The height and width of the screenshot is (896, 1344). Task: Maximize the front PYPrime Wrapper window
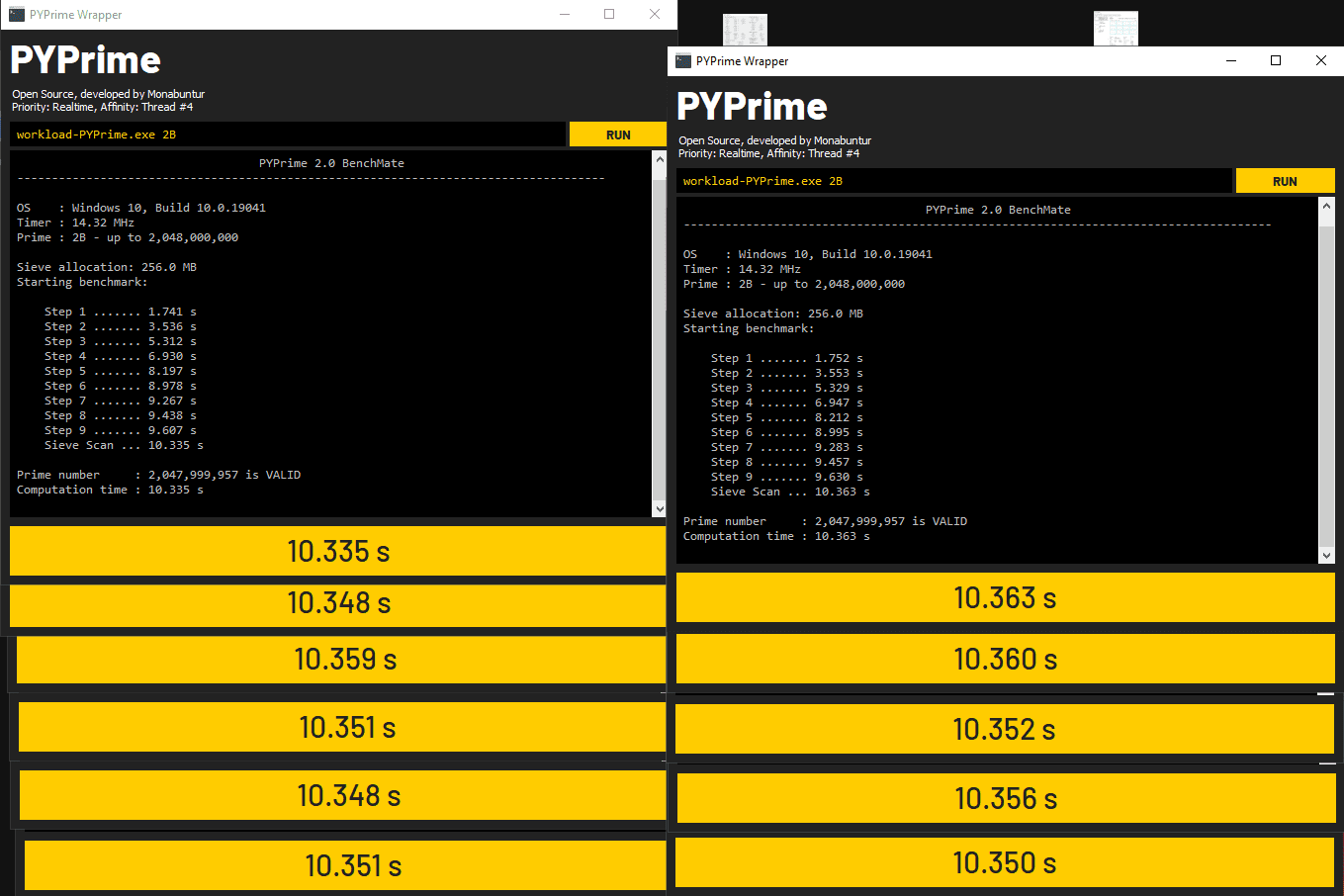(1276, 61)
